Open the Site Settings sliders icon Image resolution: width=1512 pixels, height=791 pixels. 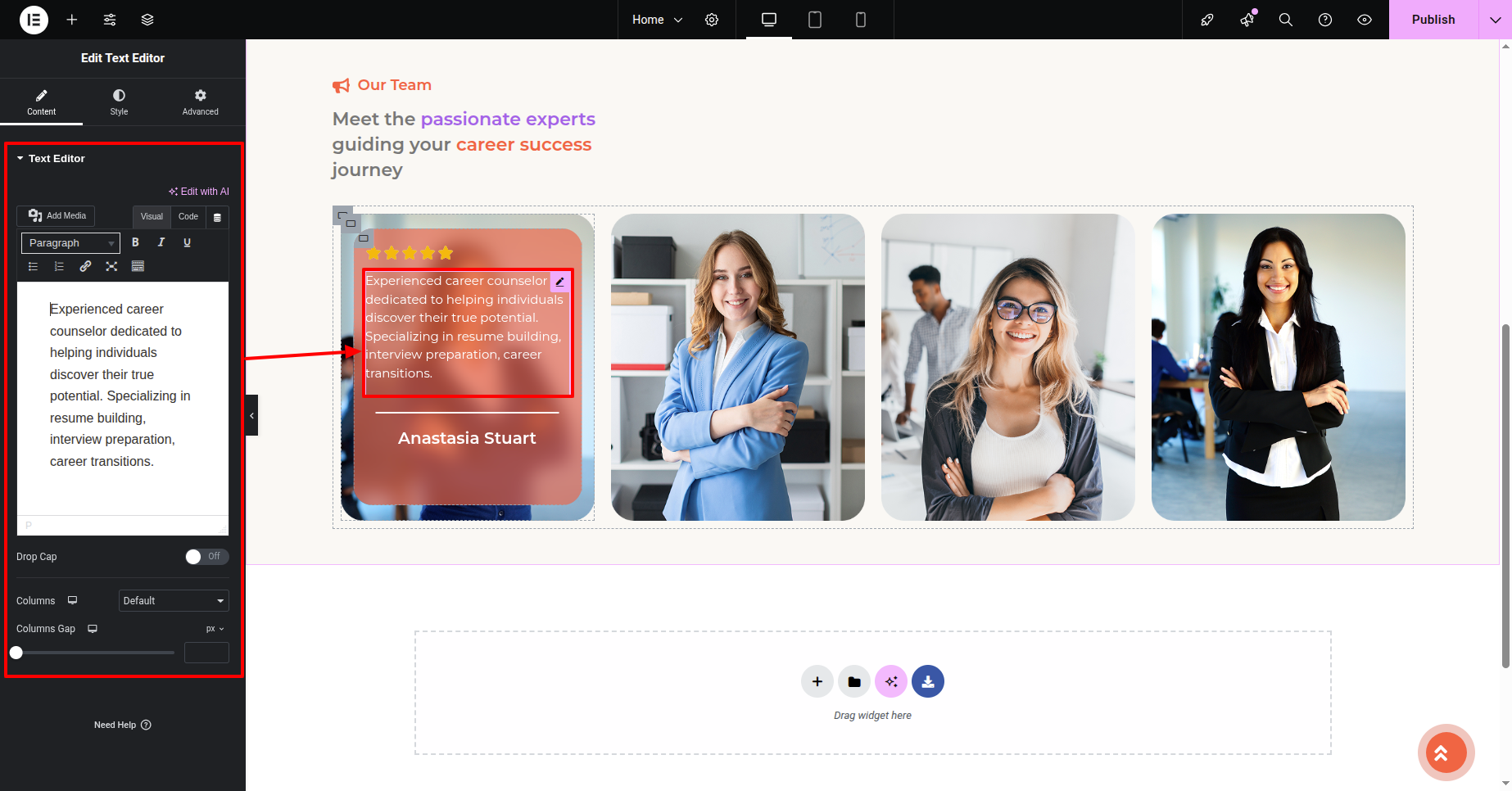[110, 20]
